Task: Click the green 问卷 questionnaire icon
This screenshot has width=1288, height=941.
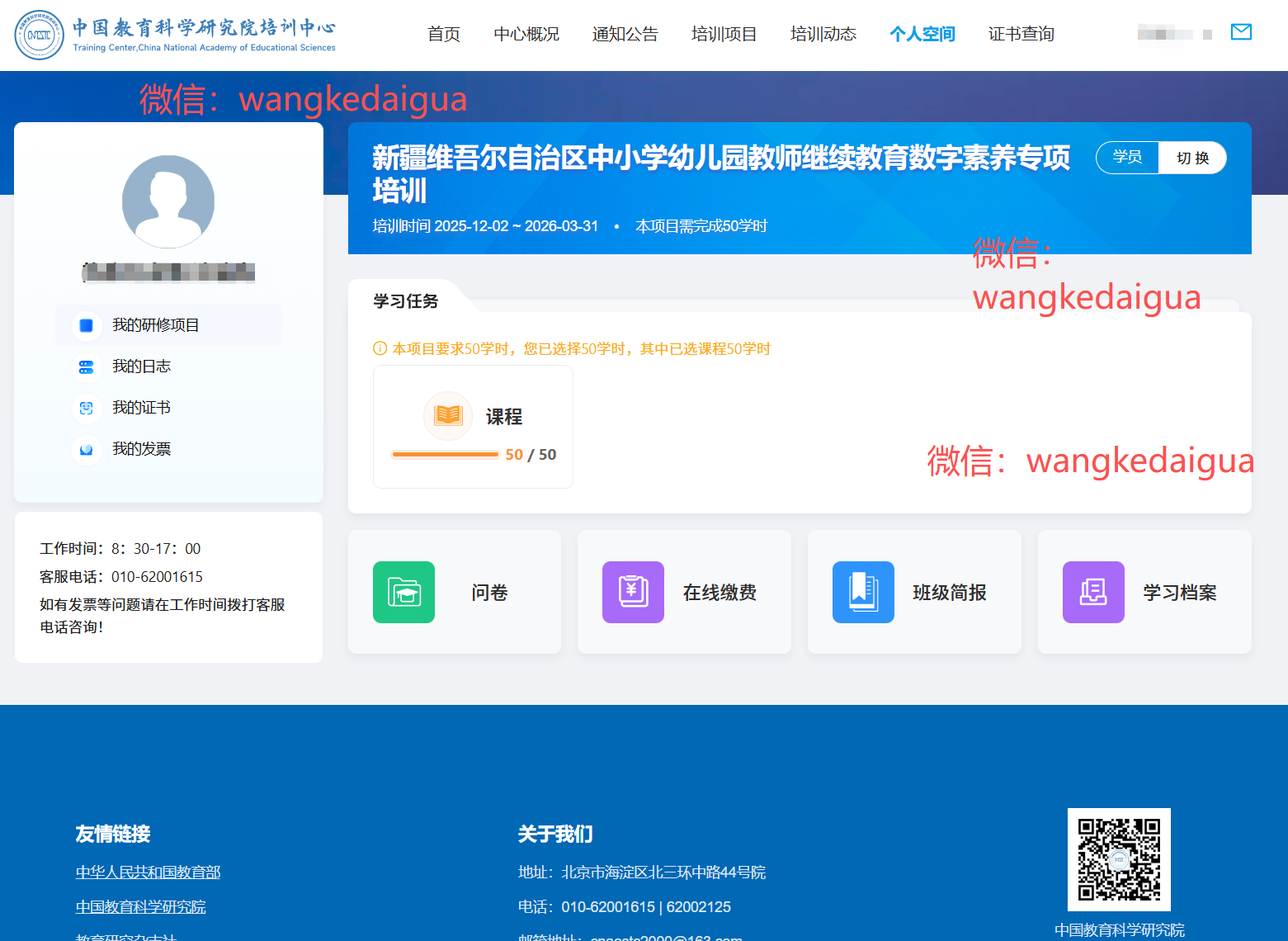Action: point(403,592)
